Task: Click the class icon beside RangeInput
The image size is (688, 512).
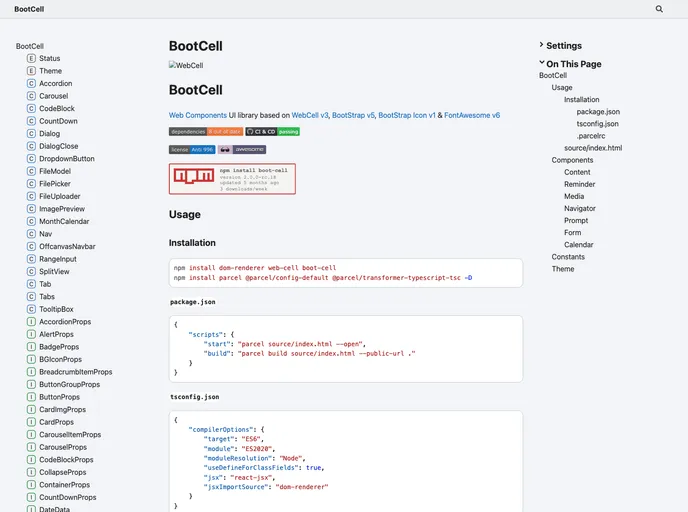Action: coord(31,259)
